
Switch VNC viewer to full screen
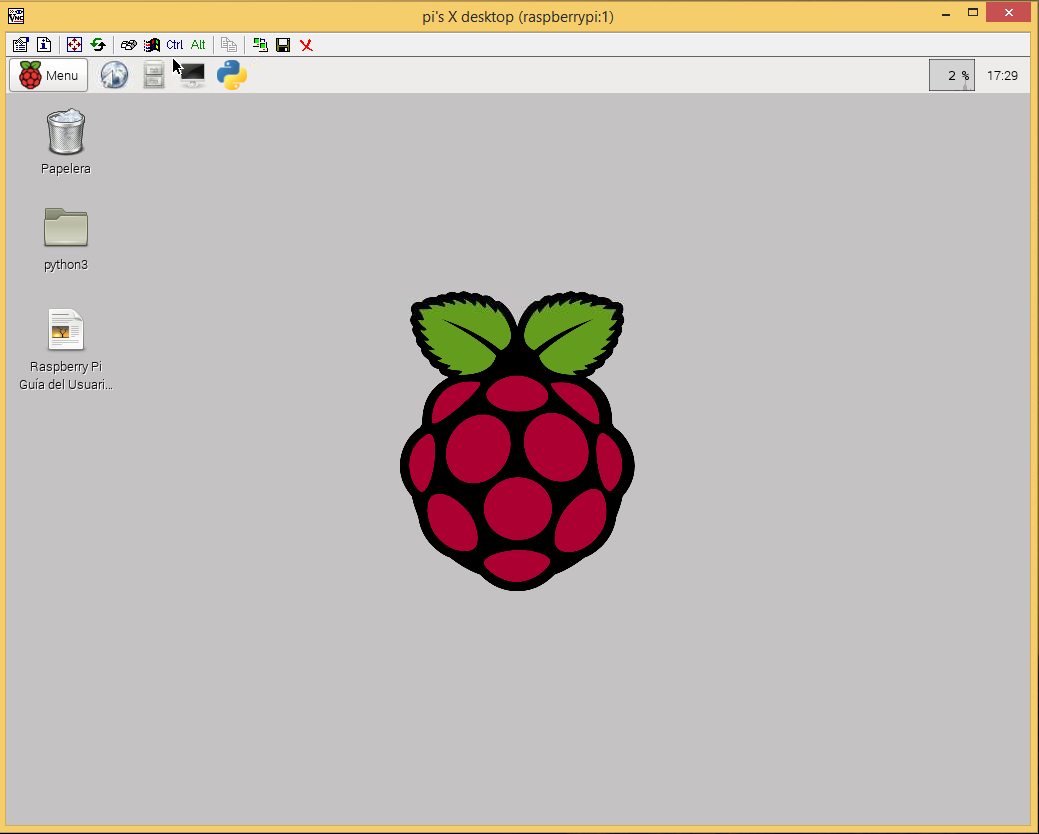(74, 44)
